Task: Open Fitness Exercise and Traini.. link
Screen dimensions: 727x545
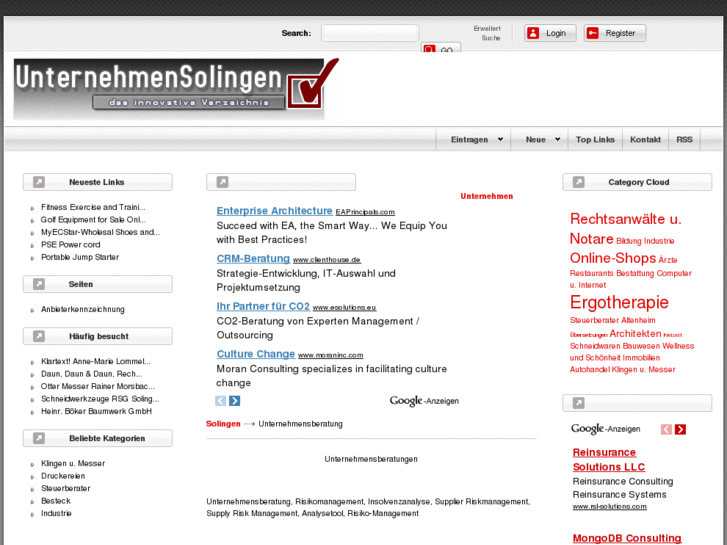Action: point(93,207)
